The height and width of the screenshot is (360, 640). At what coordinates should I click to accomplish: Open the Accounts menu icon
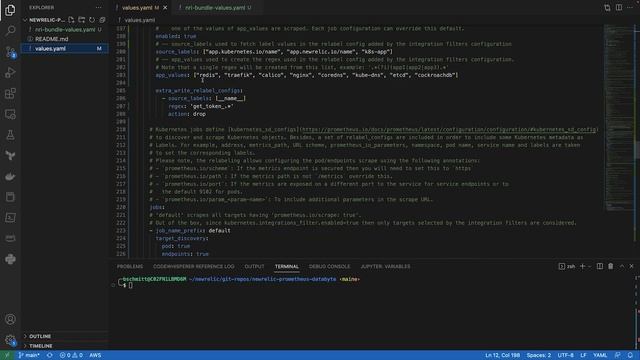[x=10, y=319]
